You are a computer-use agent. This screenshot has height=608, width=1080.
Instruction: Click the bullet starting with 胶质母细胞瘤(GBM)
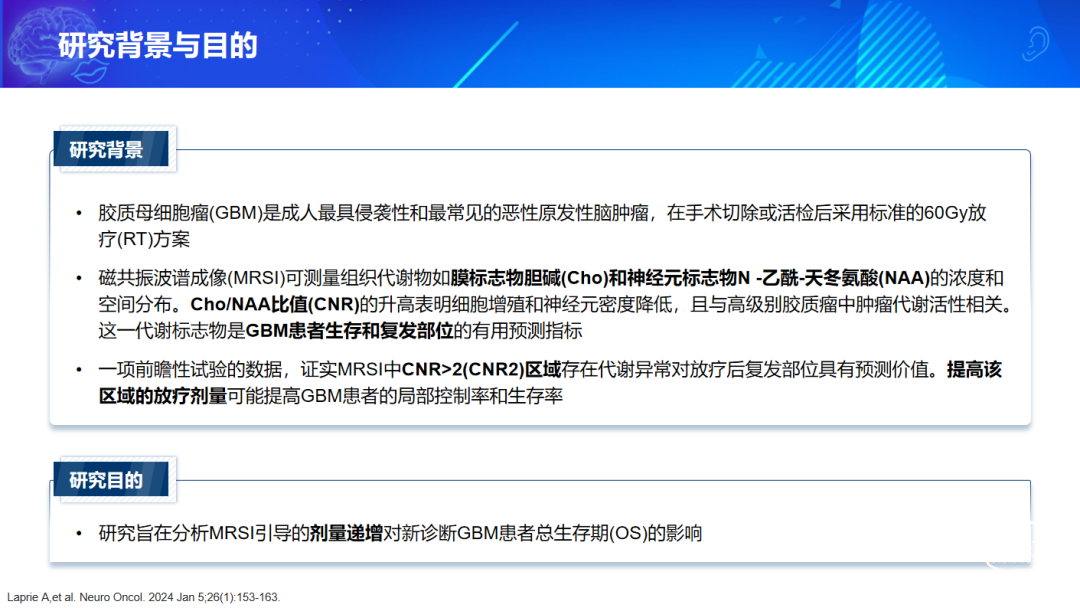(542, 226)
